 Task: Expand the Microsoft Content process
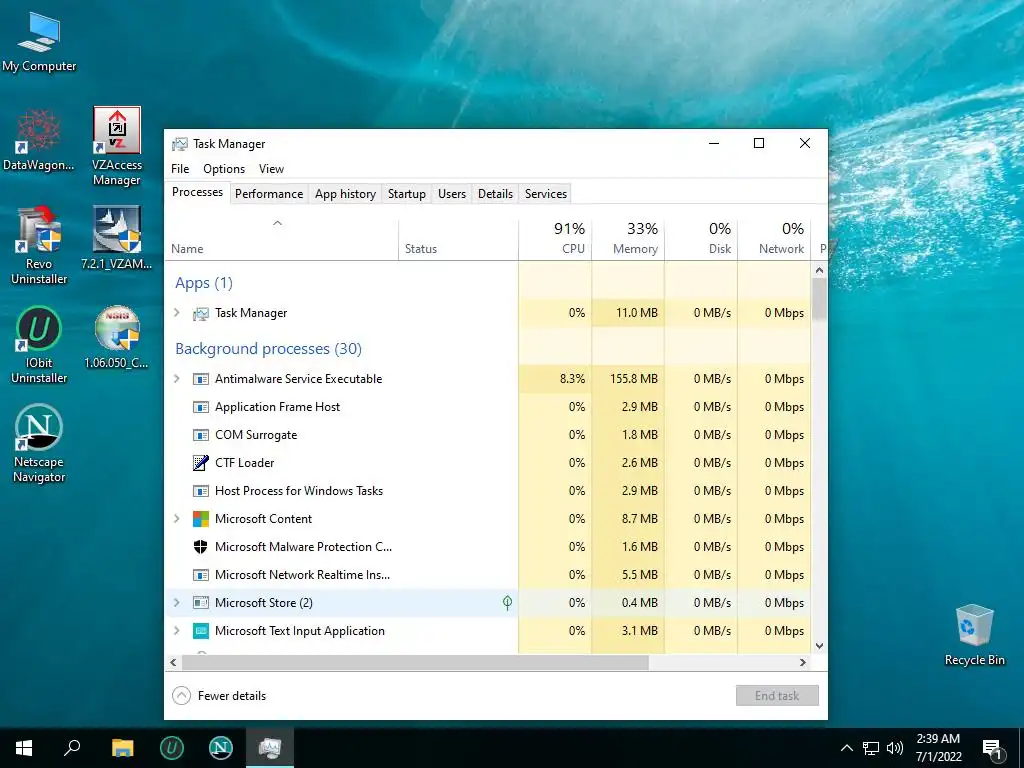pyautogui.click(x=177, y=519)
